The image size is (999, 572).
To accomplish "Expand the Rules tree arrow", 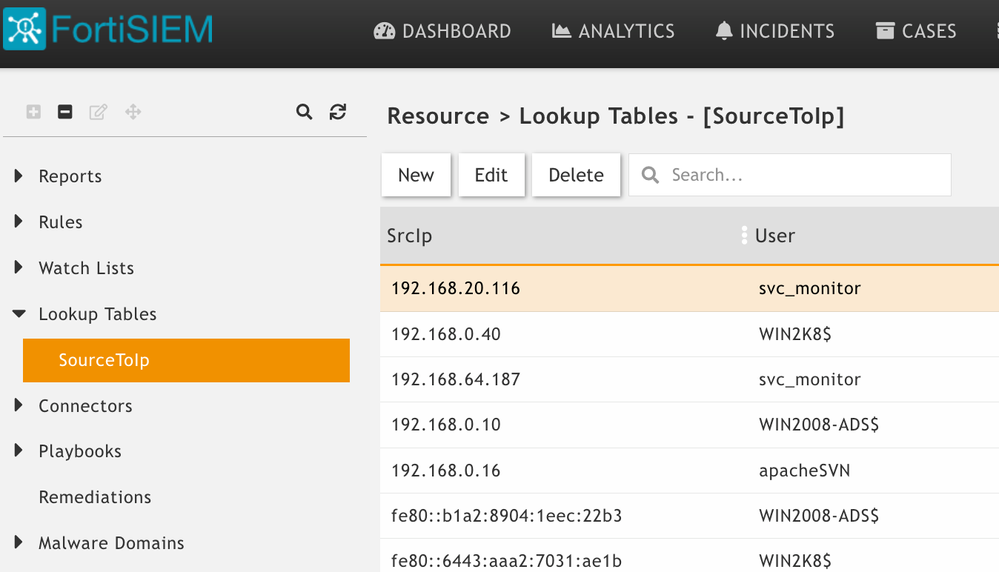I will tap(19, 222).
